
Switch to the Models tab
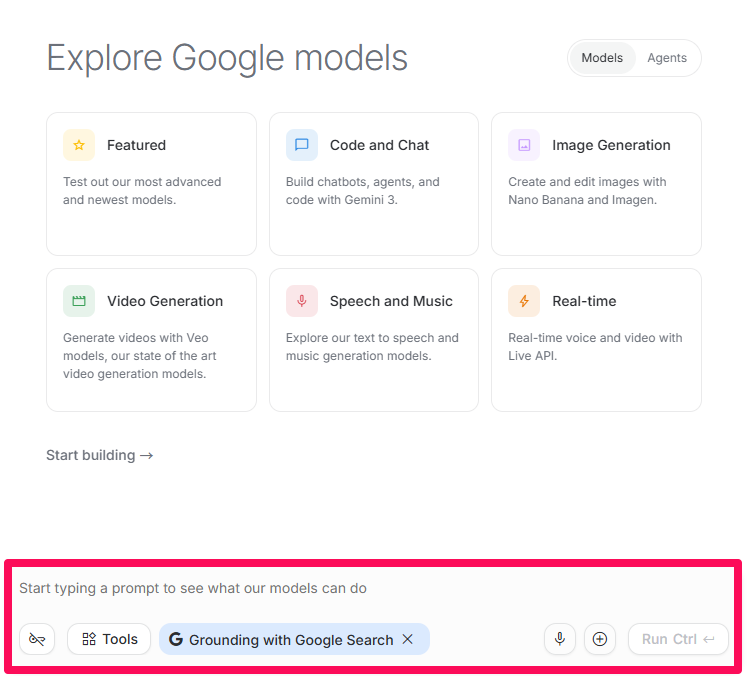(602, 58)
